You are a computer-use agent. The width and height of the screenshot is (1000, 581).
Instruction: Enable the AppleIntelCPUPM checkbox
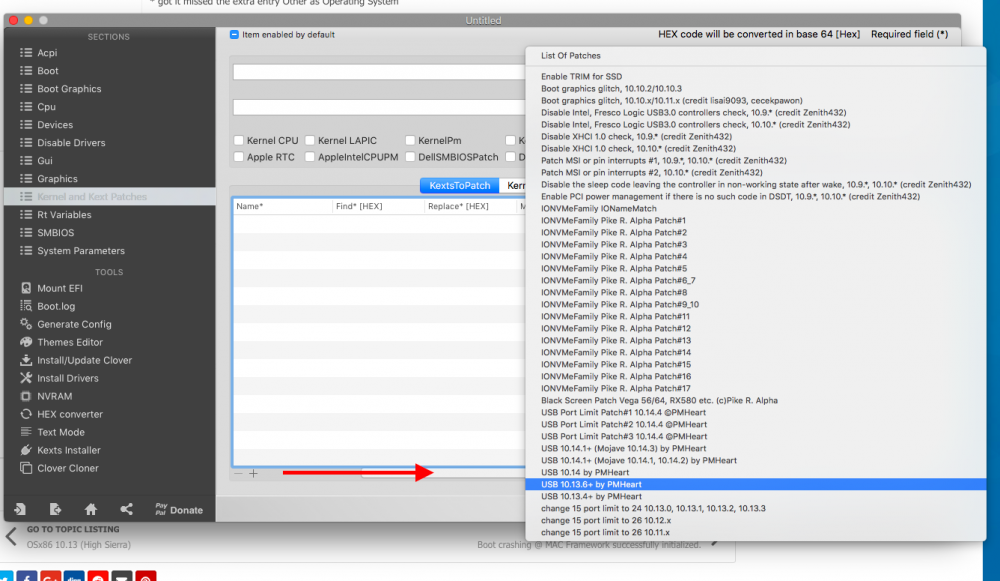click(310, 157)
